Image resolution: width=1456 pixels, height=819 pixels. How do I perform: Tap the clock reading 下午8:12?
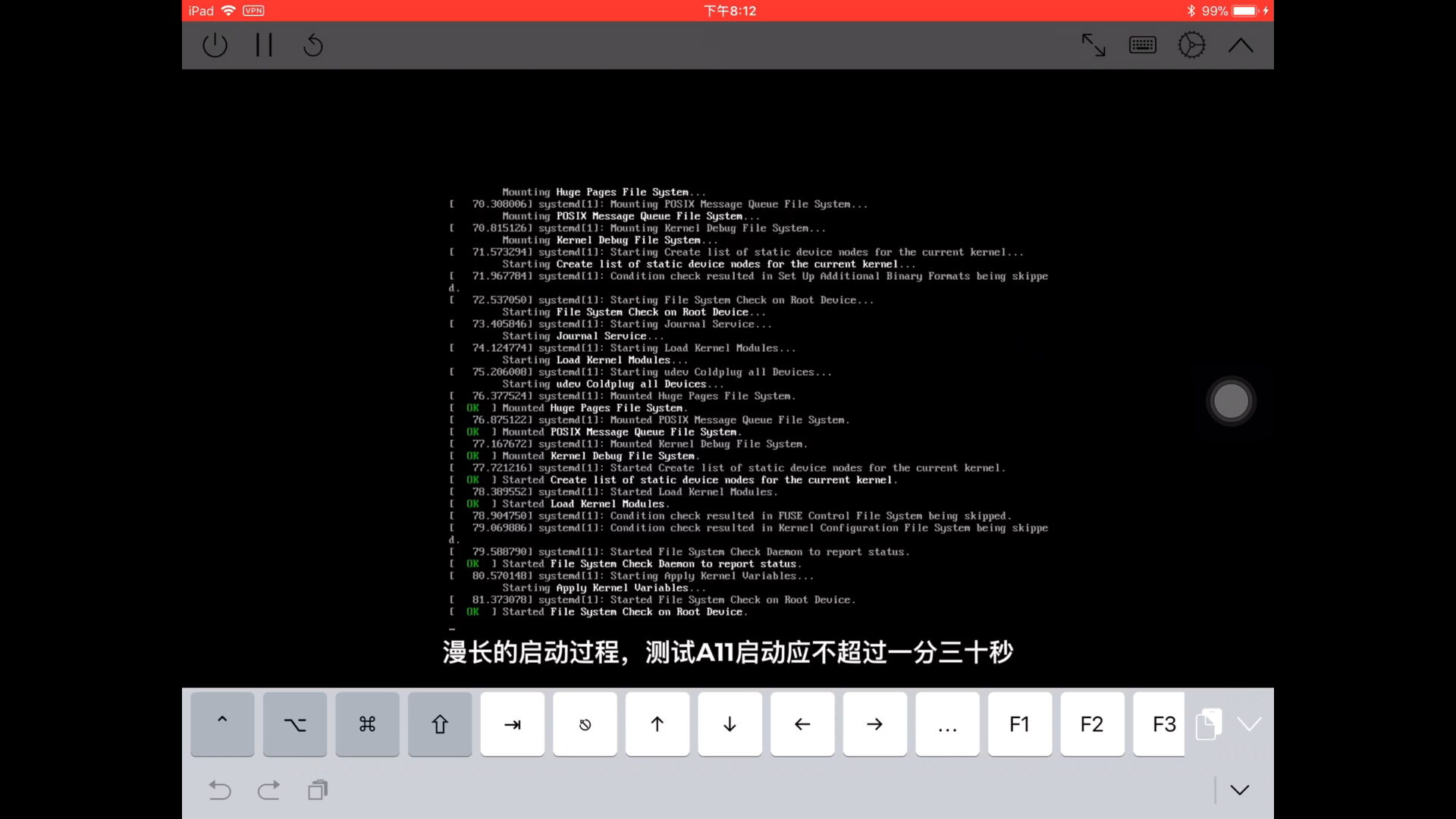pos(730,11)
